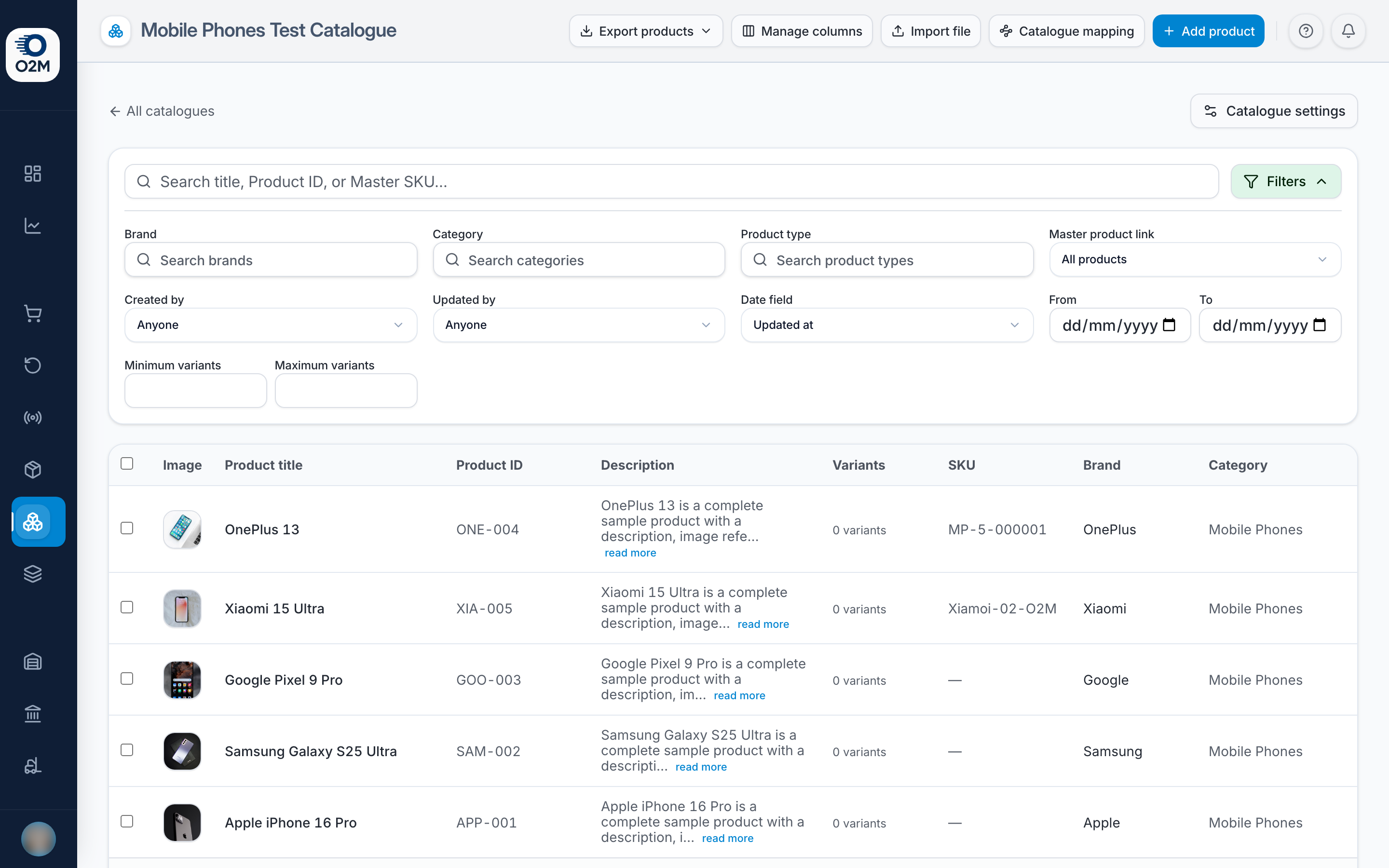The height and width of the screenshot is (868, 1389).
Task: Open the help question mark icon
Action: click(1306, 31)
